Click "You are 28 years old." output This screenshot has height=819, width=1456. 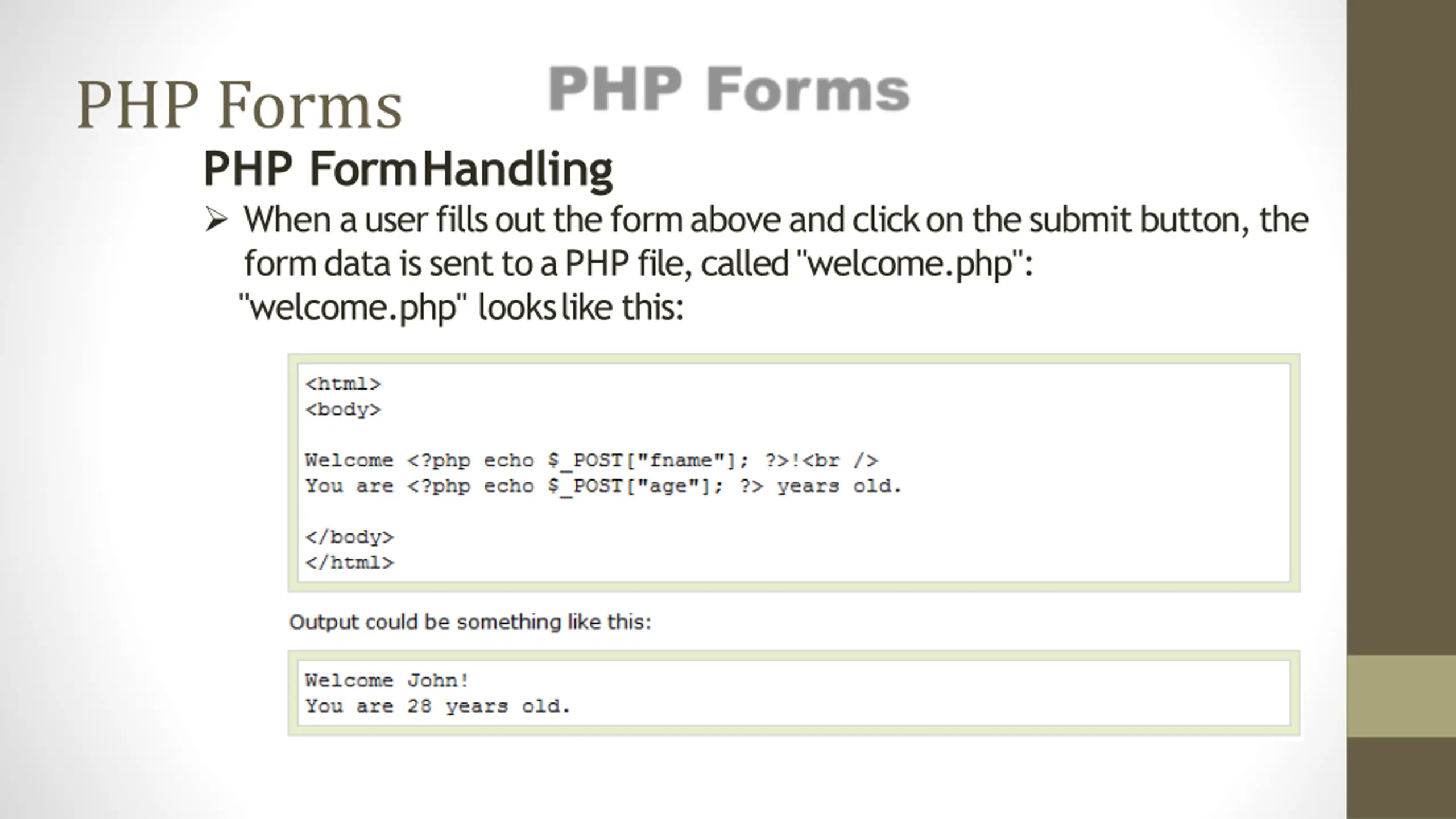[x=437, y=706]
